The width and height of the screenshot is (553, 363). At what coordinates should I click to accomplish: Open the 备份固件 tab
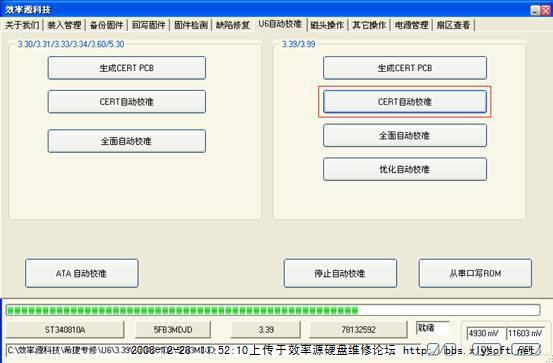click(106, 25)
